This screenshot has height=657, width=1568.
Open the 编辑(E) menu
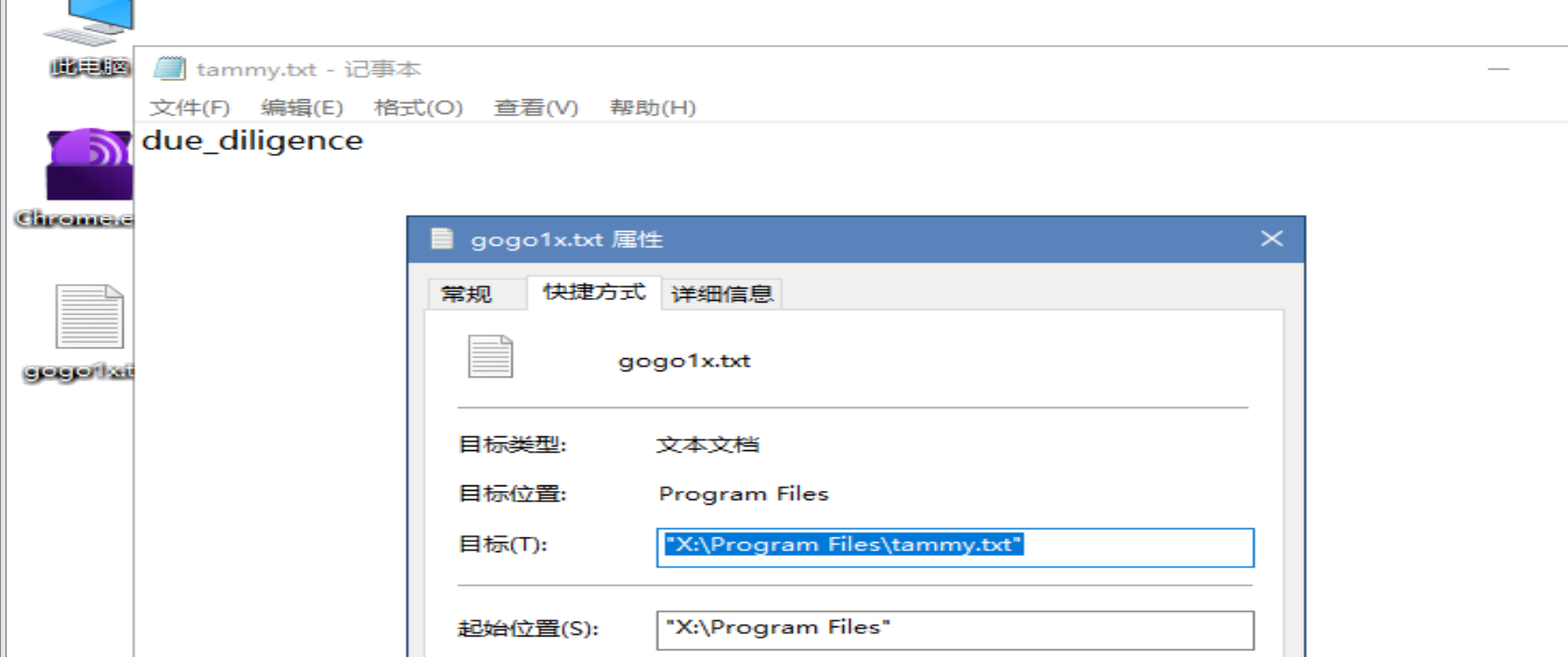click(x=302, y=108)
